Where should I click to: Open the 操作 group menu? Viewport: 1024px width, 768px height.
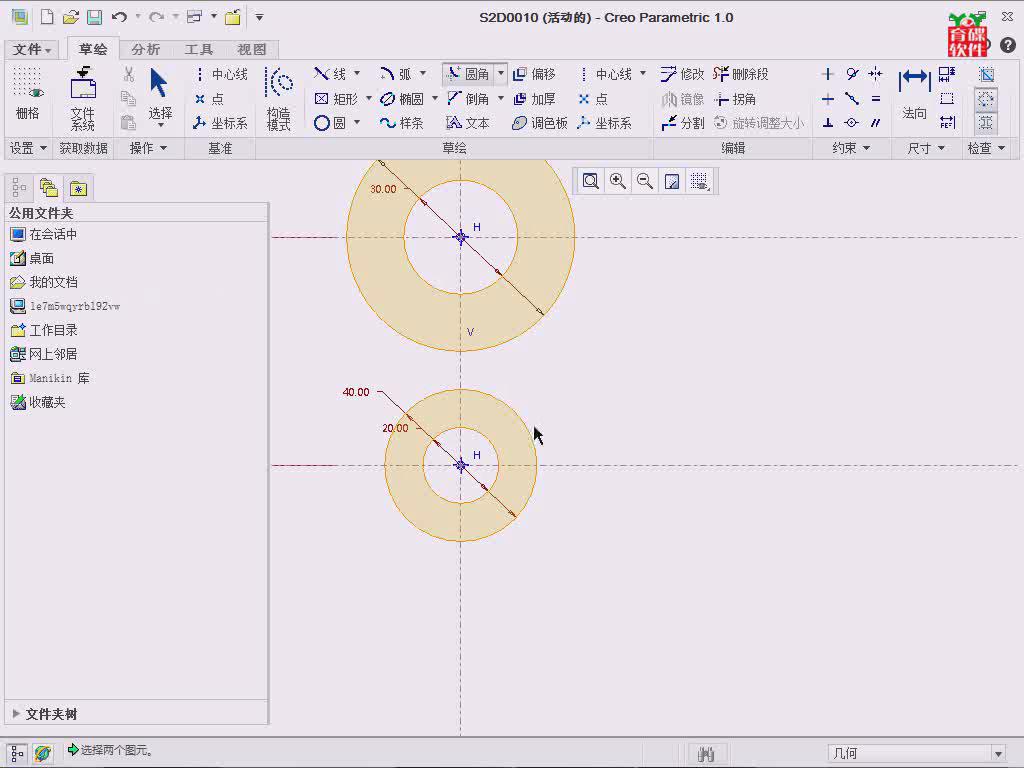point(148,148)
